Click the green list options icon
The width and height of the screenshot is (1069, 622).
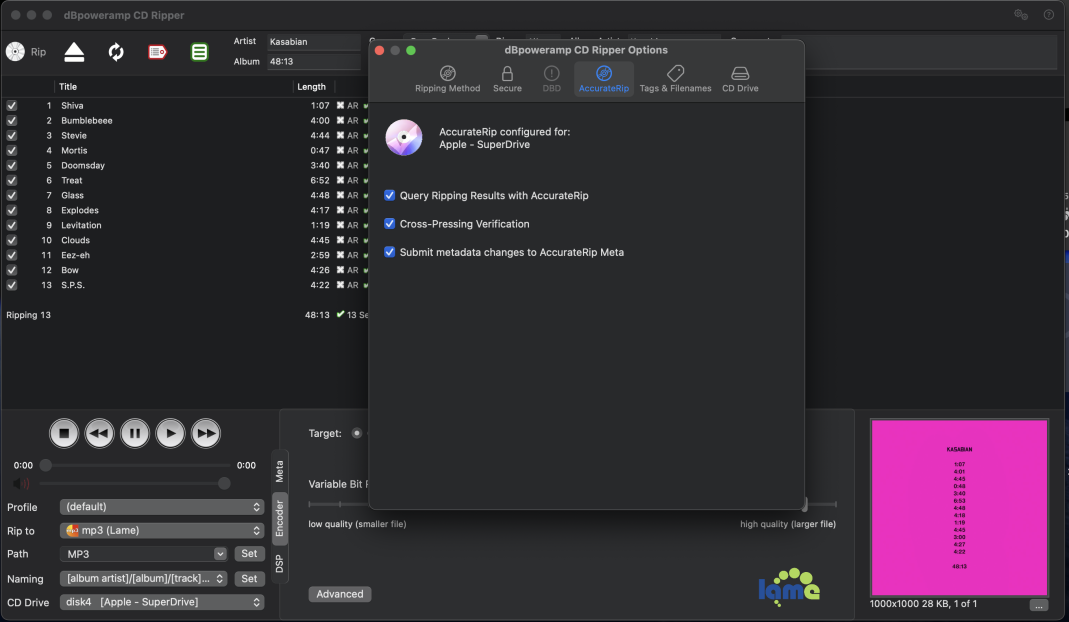(x=200, y=52)
